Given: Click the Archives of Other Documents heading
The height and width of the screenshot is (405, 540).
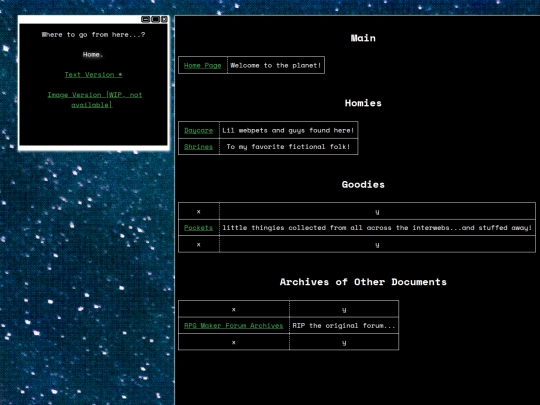Looking at the screenshot, I should point(363,282).
